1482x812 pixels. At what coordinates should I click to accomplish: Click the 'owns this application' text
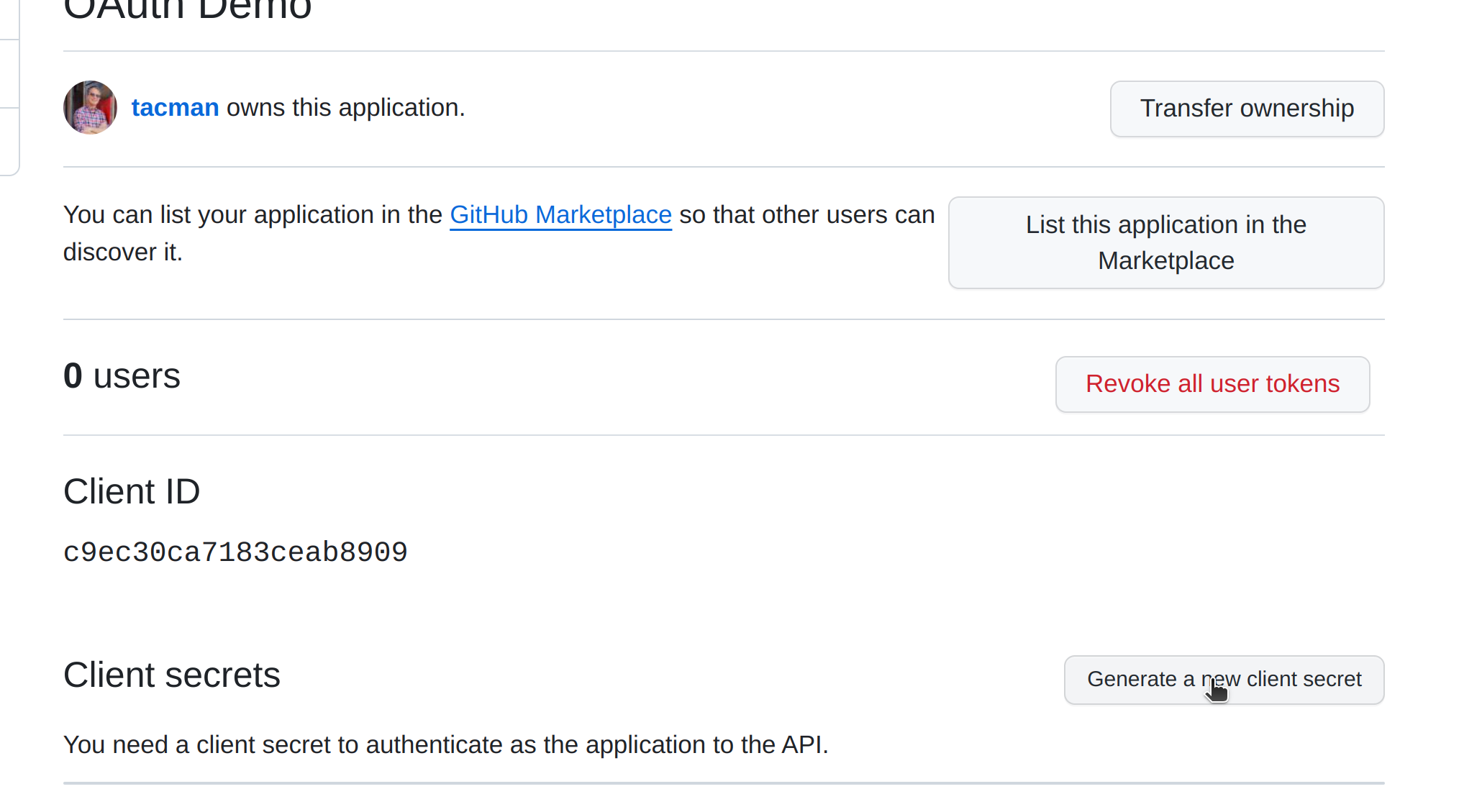point(345,108)
